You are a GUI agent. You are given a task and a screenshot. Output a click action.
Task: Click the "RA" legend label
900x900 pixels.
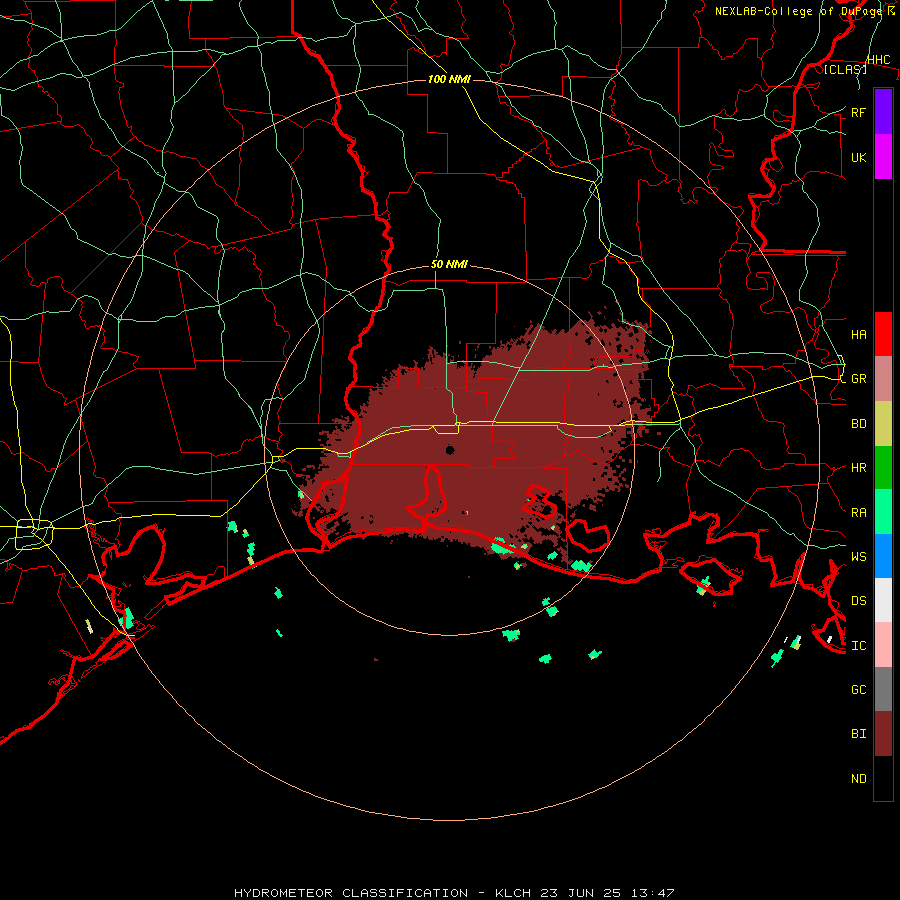pyautogui.click(x=858, y=513)
